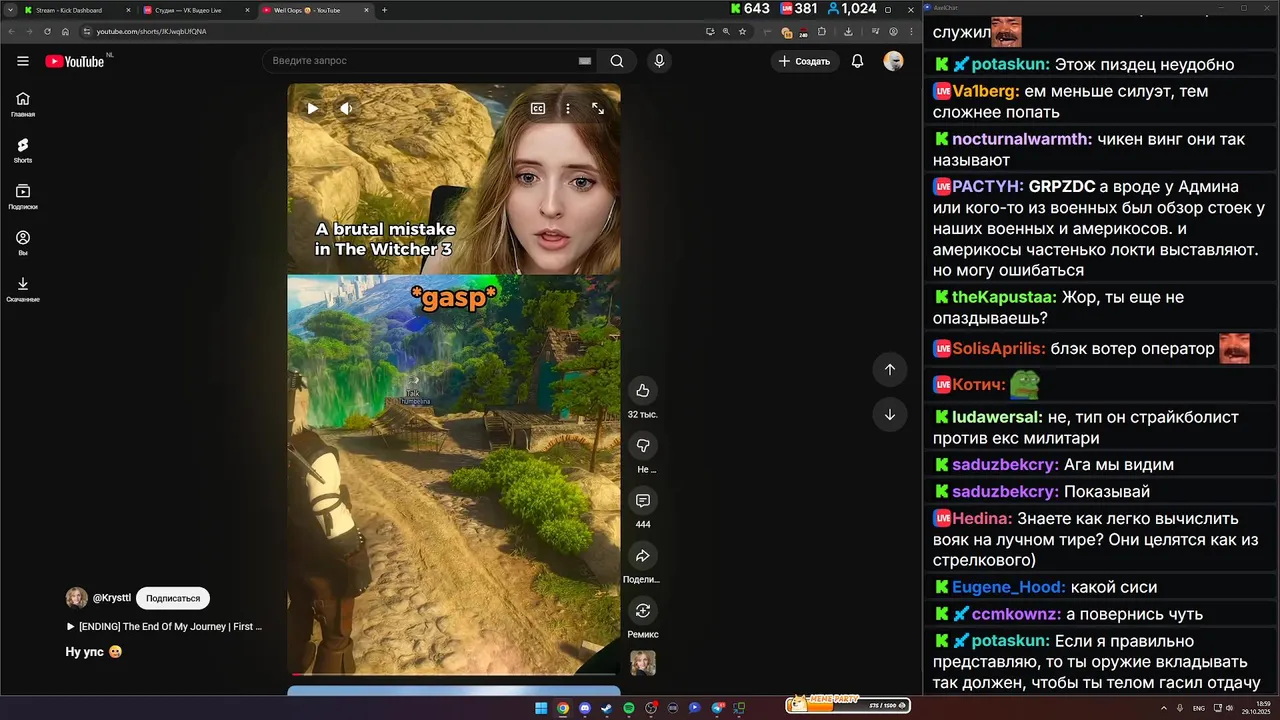Click the Meme Party progress widget
The height and width of the screenshot is (720, 1280).
coord(848,705)
